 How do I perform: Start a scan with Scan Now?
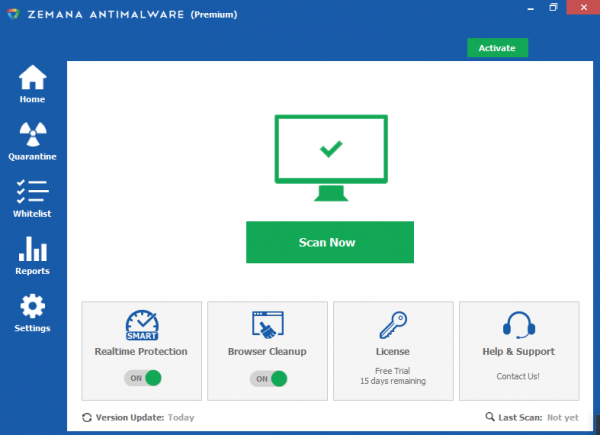tap(330, 242)
